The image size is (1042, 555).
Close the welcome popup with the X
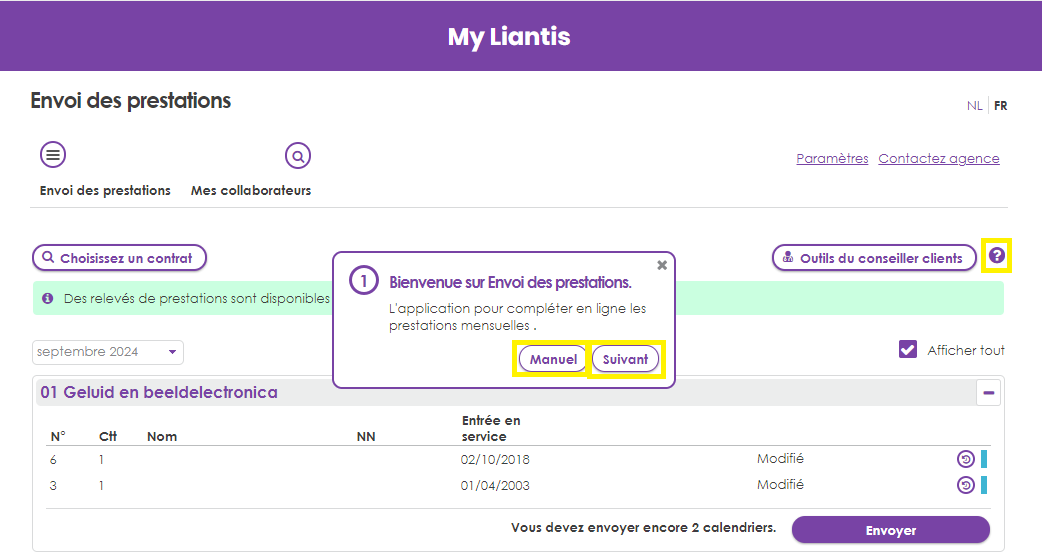pos(662,265)
